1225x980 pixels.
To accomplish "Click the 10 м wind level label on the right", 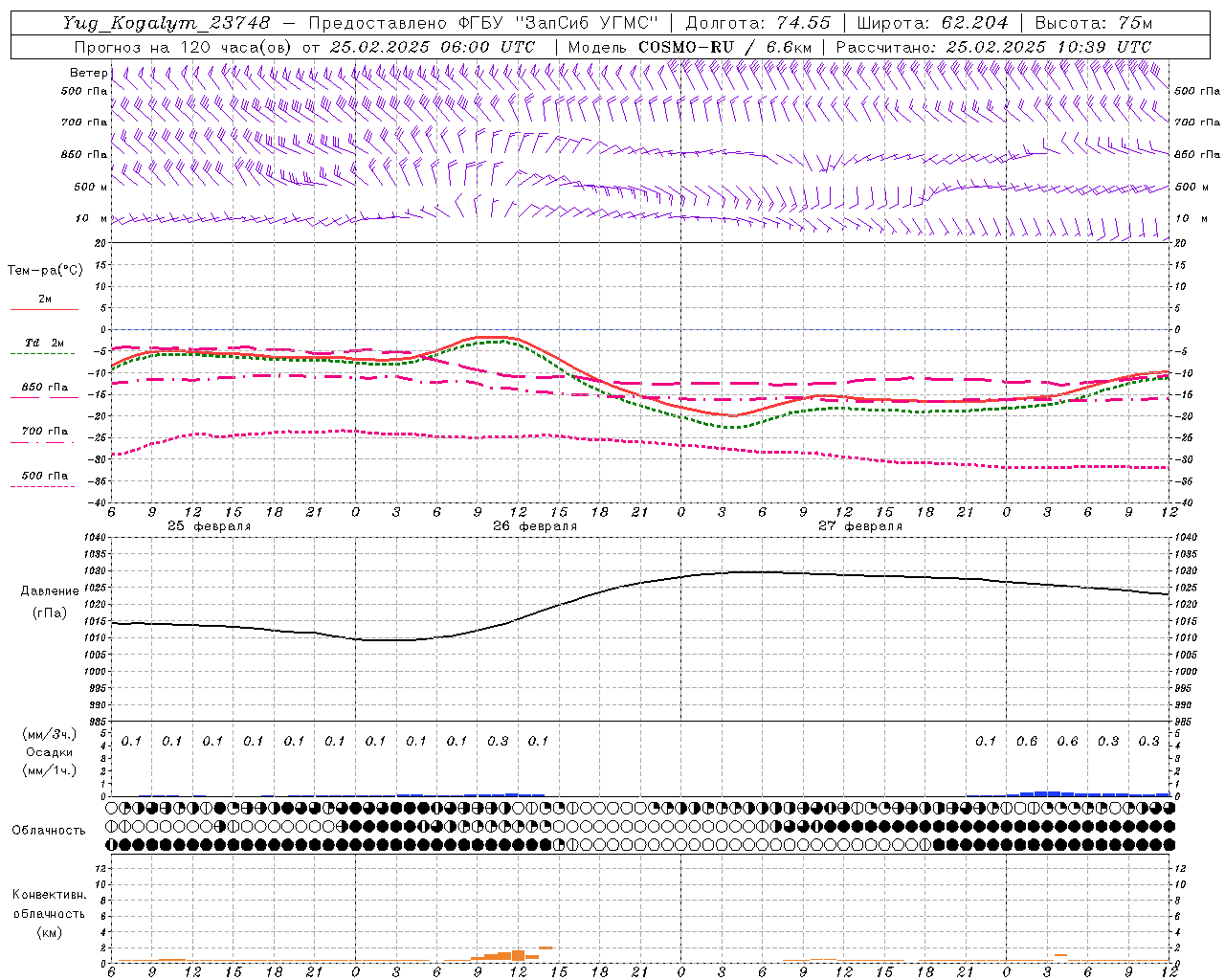I will coord(1191,218).
